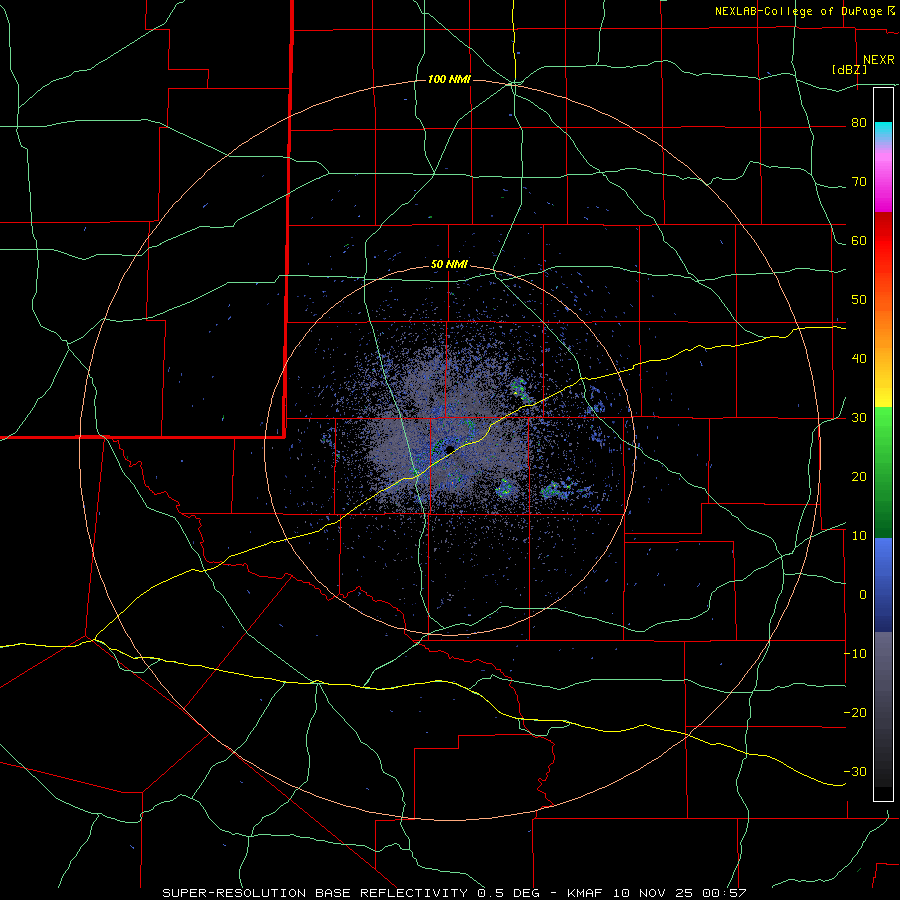Click the 100 NMI range ring label
This screenshot has width=900, height=900.
[x=449, y=79]
